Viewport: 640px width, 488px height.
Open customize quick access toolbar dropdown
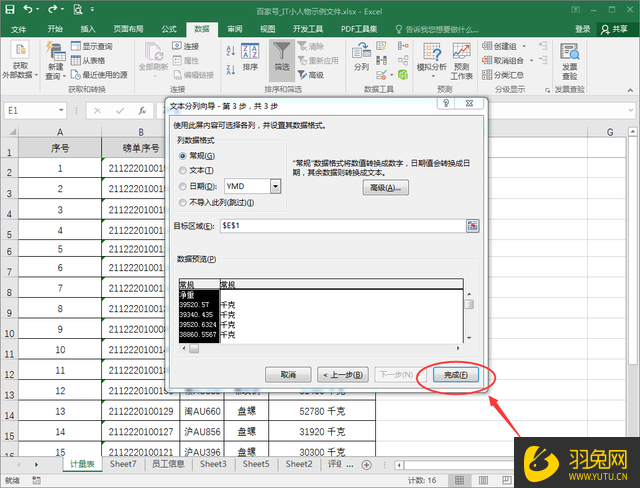pos(92,9)
